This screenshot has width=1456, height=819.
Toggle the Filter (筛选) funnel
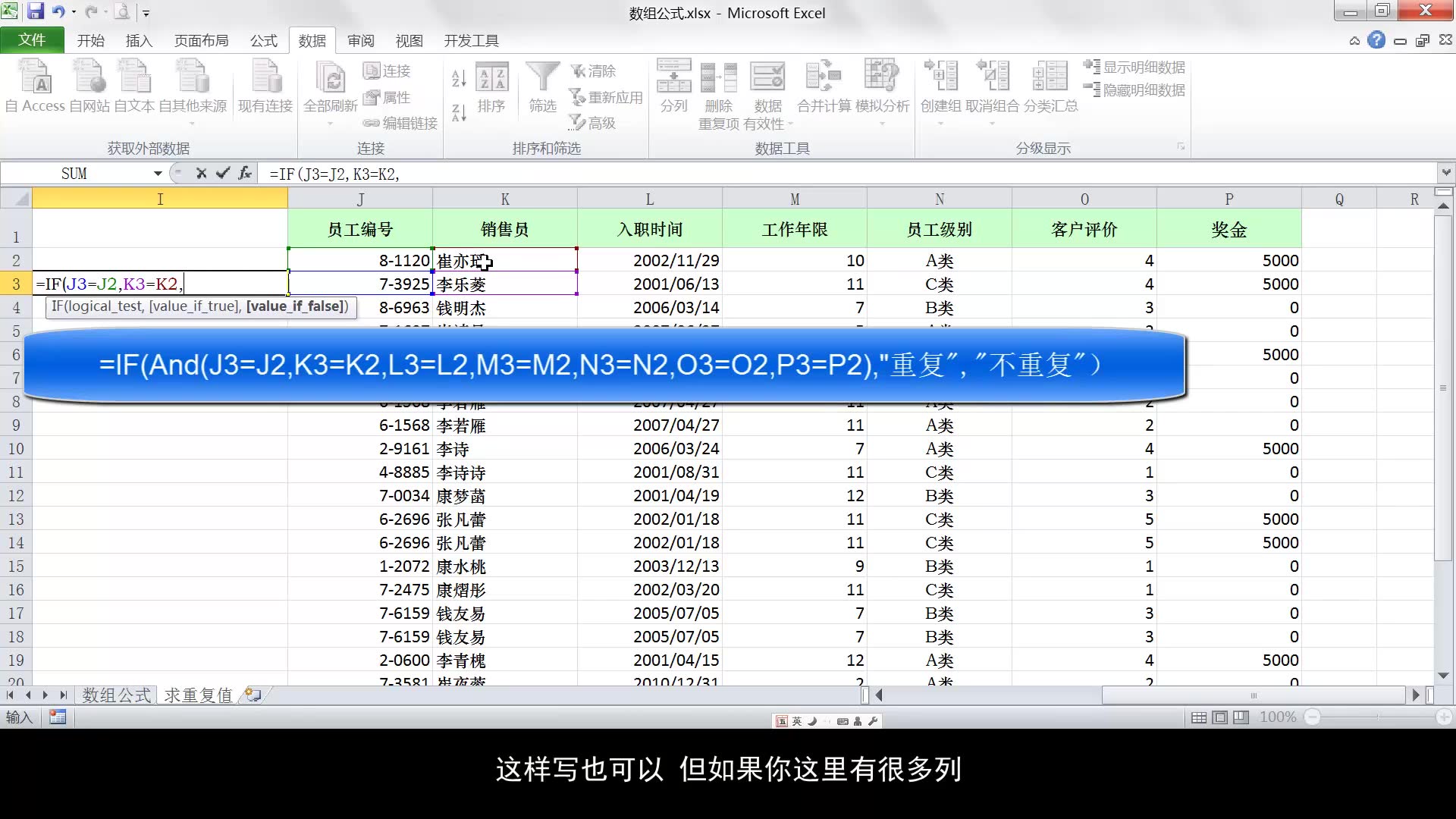point(543,87)
